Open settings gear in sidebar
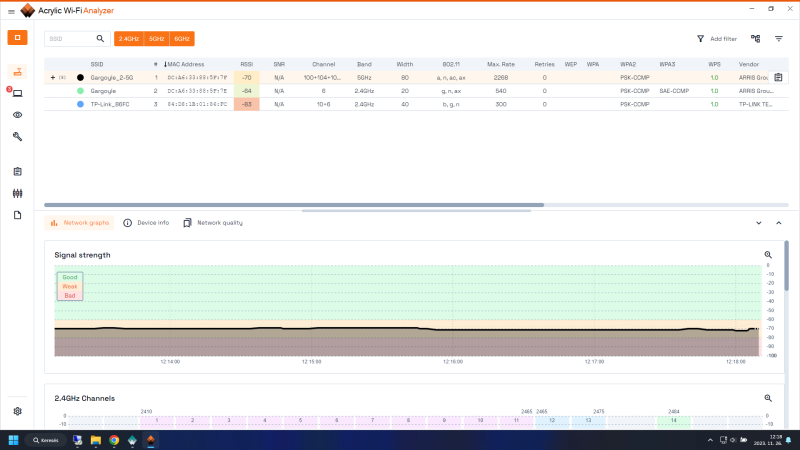Screen dimensions: 800x450 [x=17, y=411]
